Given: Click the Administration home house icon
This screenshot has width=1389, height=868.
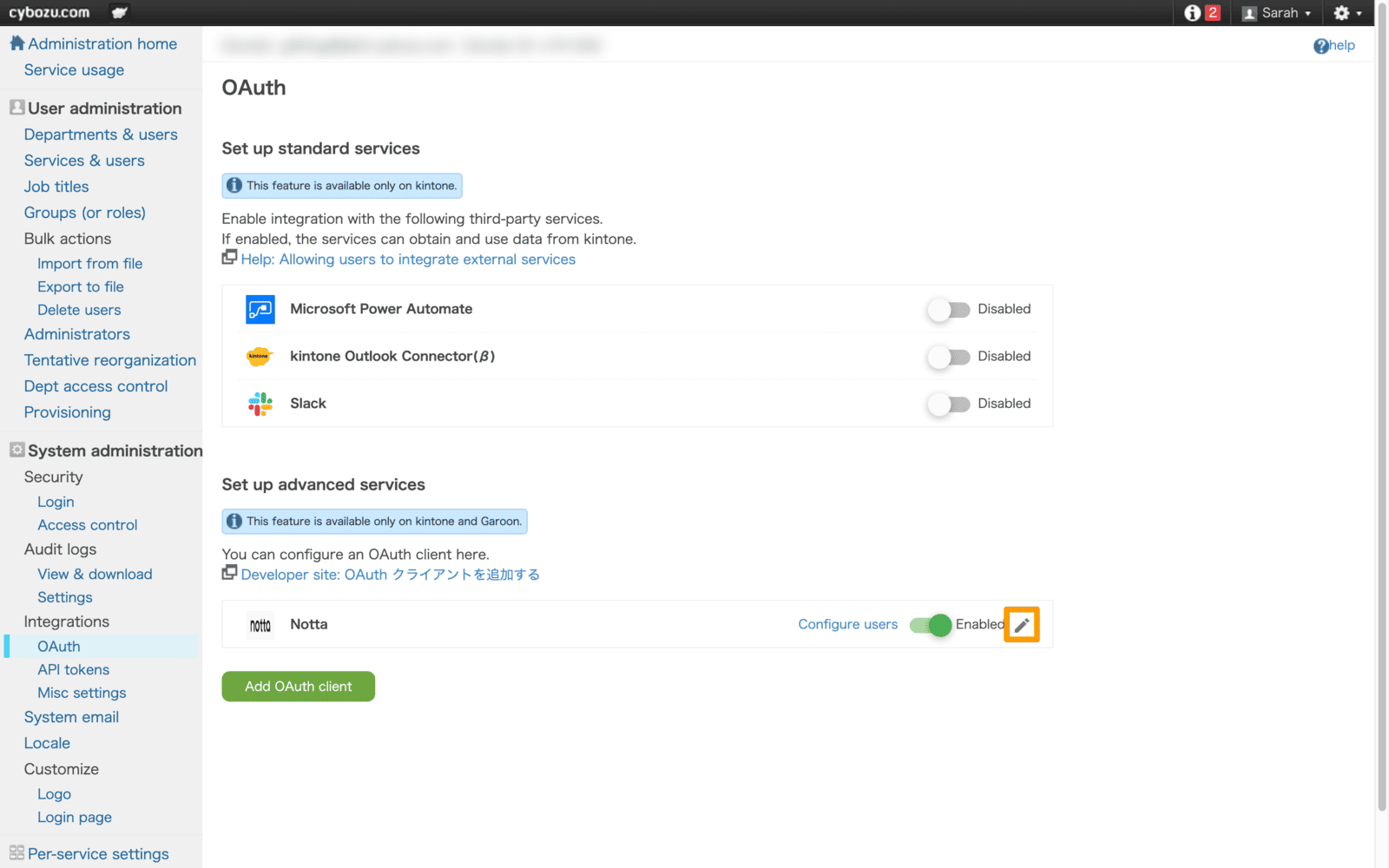Looking at the screenshot, I should point(16,43).
